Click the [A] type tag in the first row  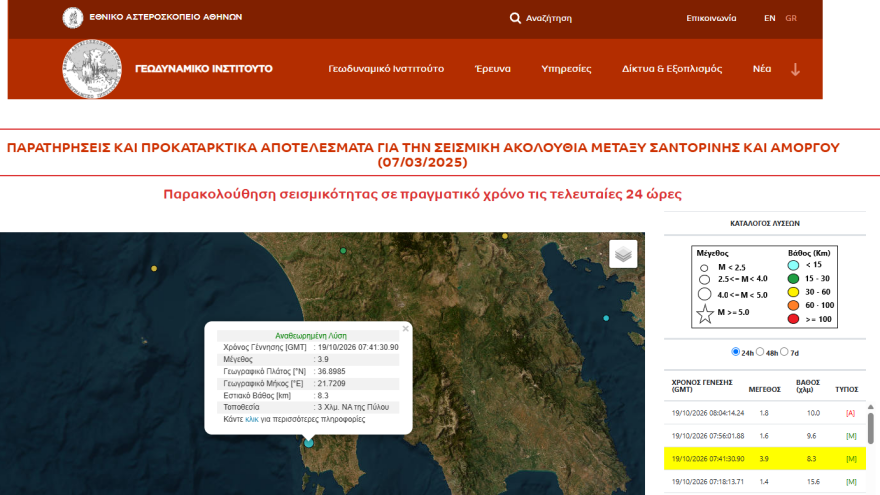tap(850, 413)
